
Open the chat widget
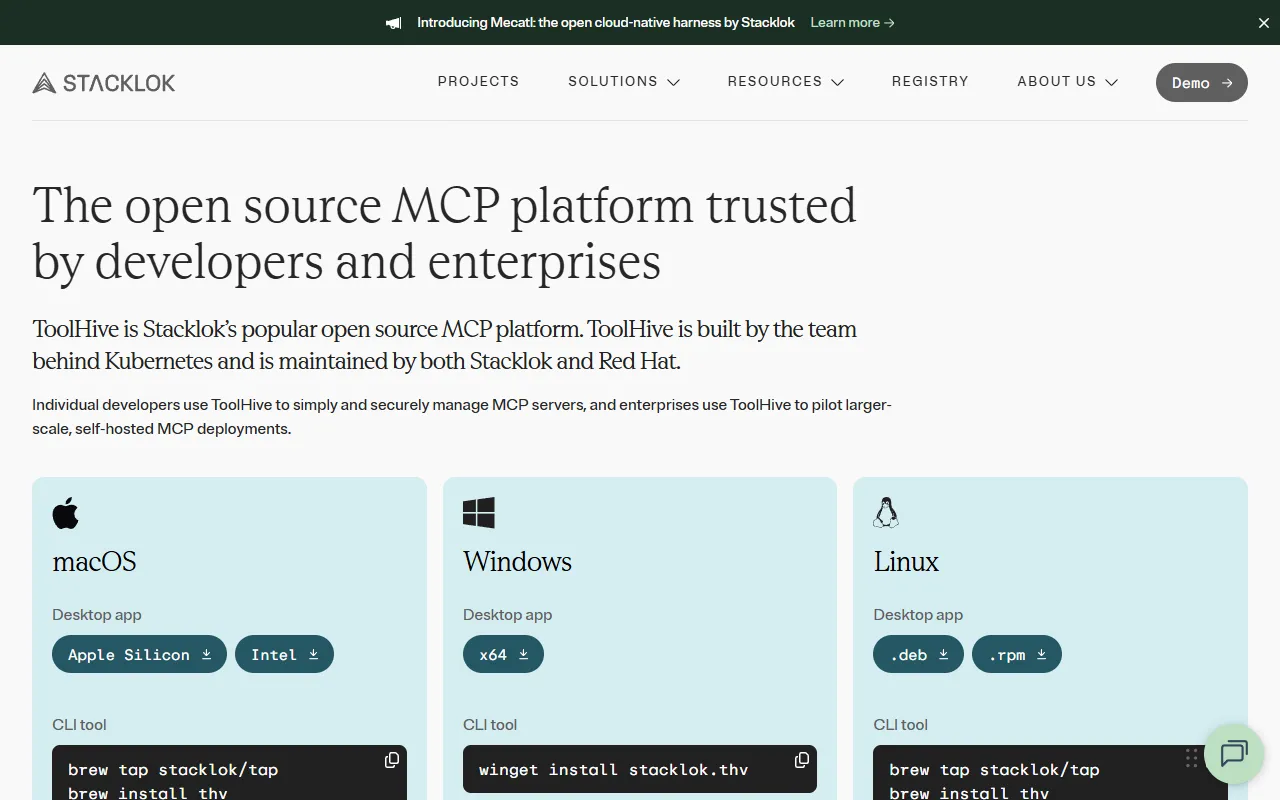coord(1234,754)
